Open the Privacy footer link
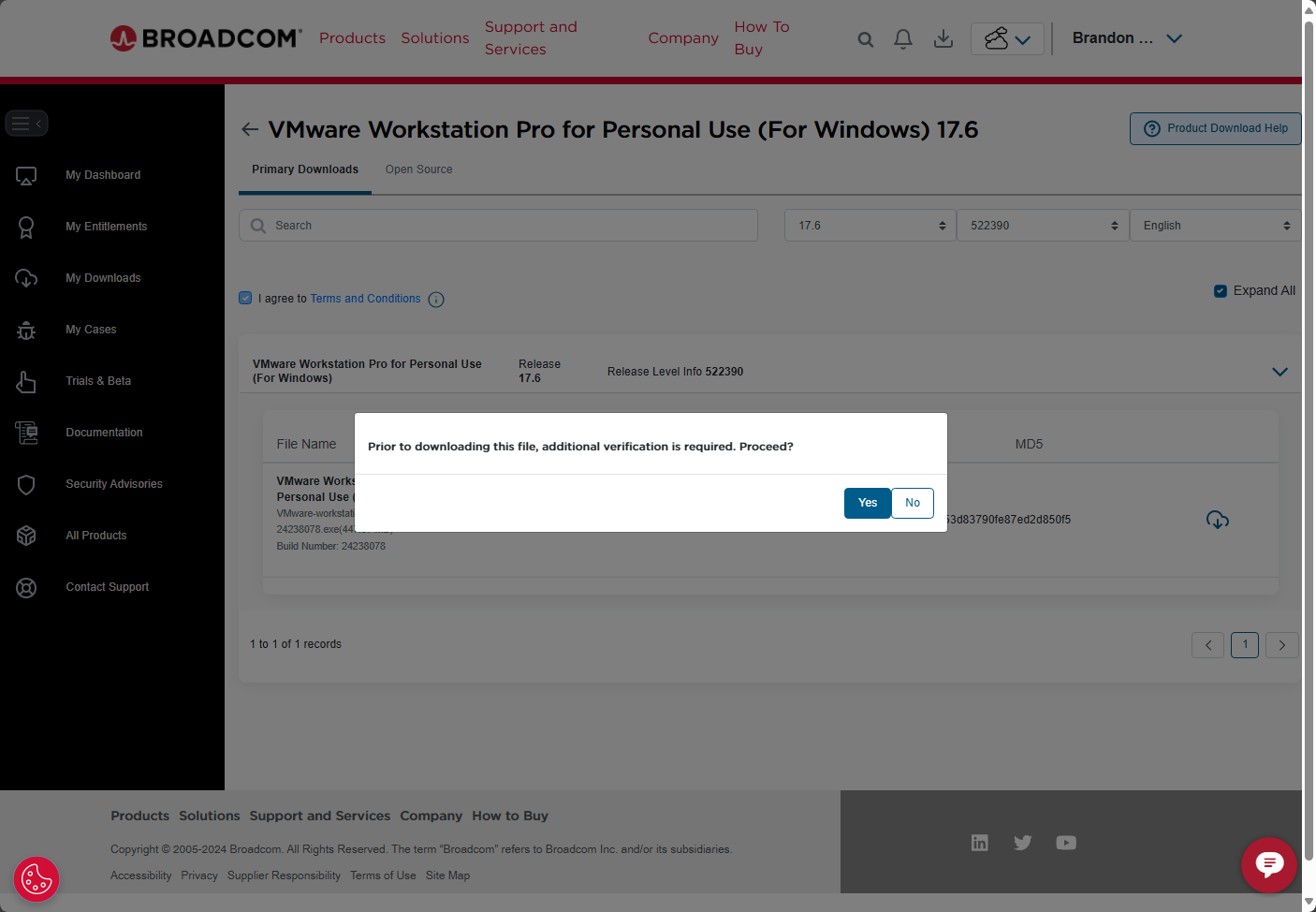 click(x=199, y=875)
